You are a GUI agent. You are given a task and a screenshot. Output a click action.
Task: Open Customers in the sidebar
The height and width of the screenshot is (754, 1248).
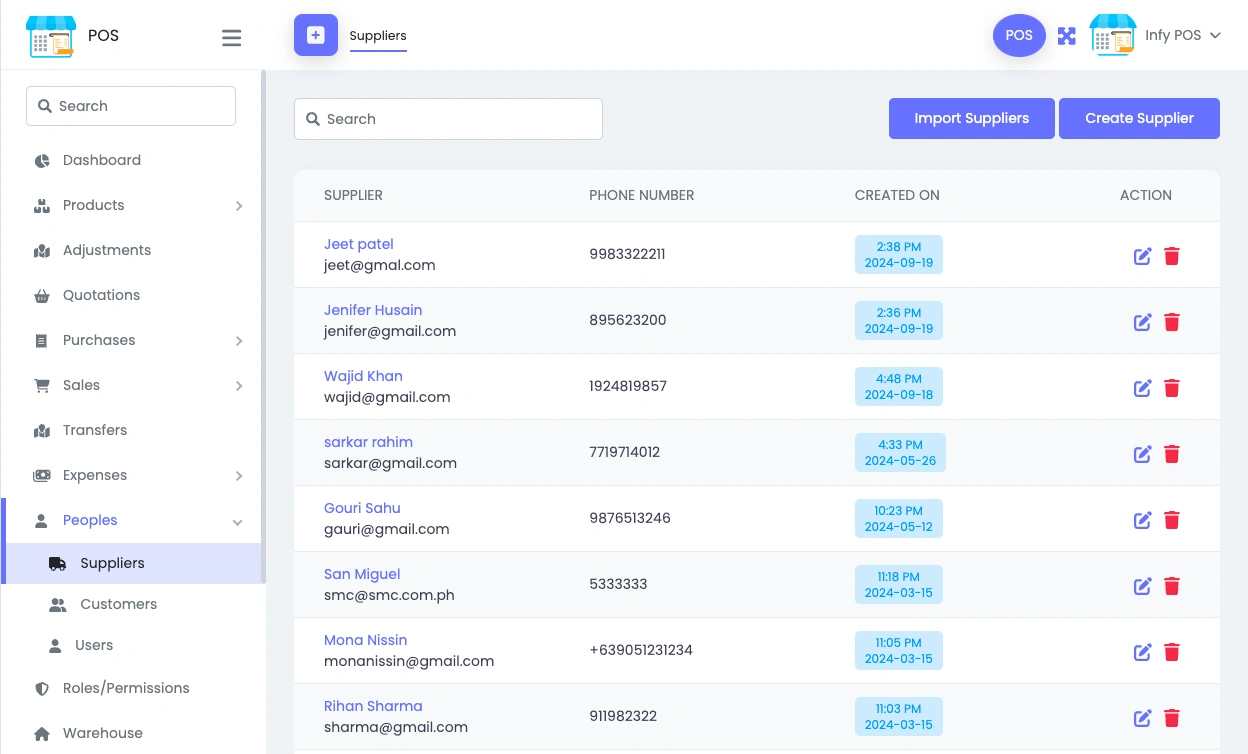click(118, 604)
